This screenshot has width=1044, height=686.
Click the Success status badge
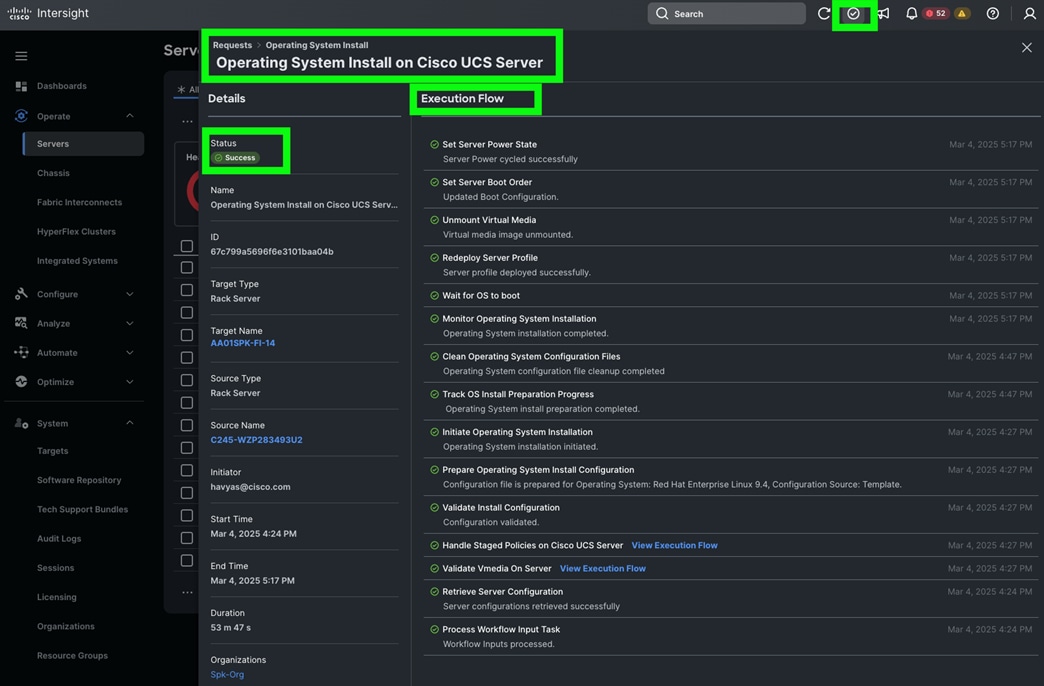236,158
